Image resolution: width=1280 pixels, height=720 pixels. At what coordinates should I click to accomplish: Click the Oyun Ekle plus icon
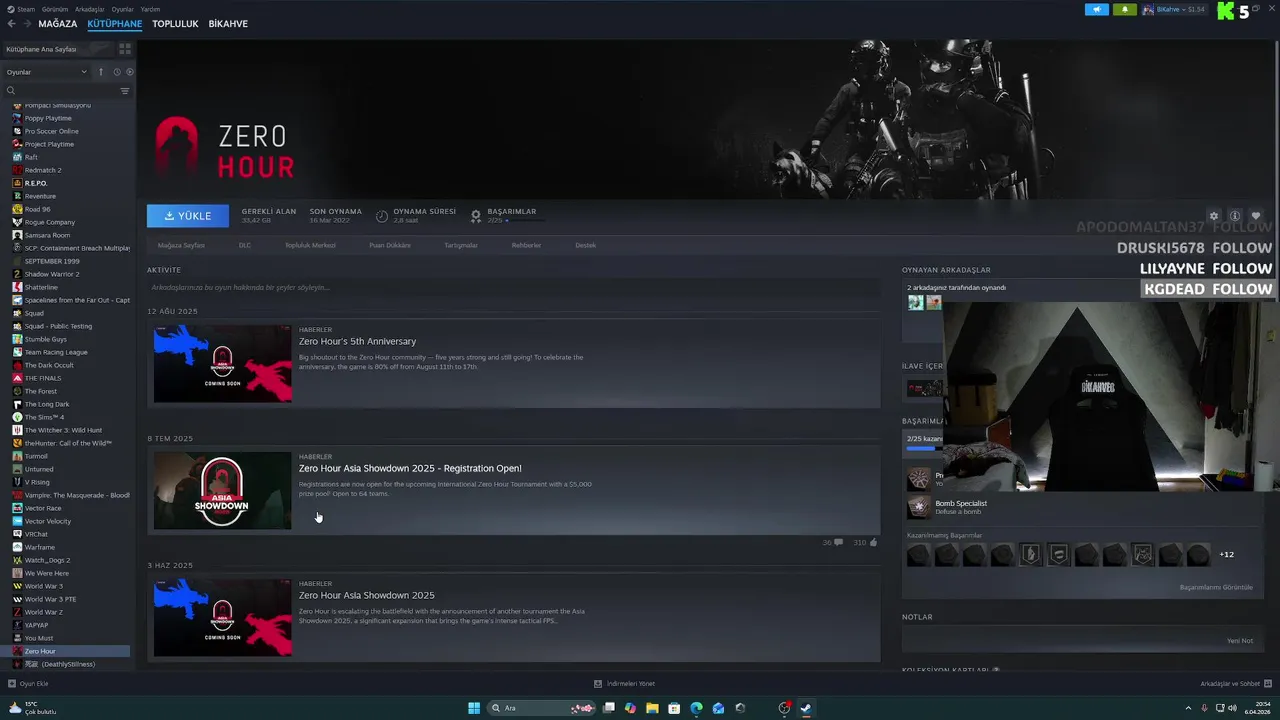(x=12, y=684)
